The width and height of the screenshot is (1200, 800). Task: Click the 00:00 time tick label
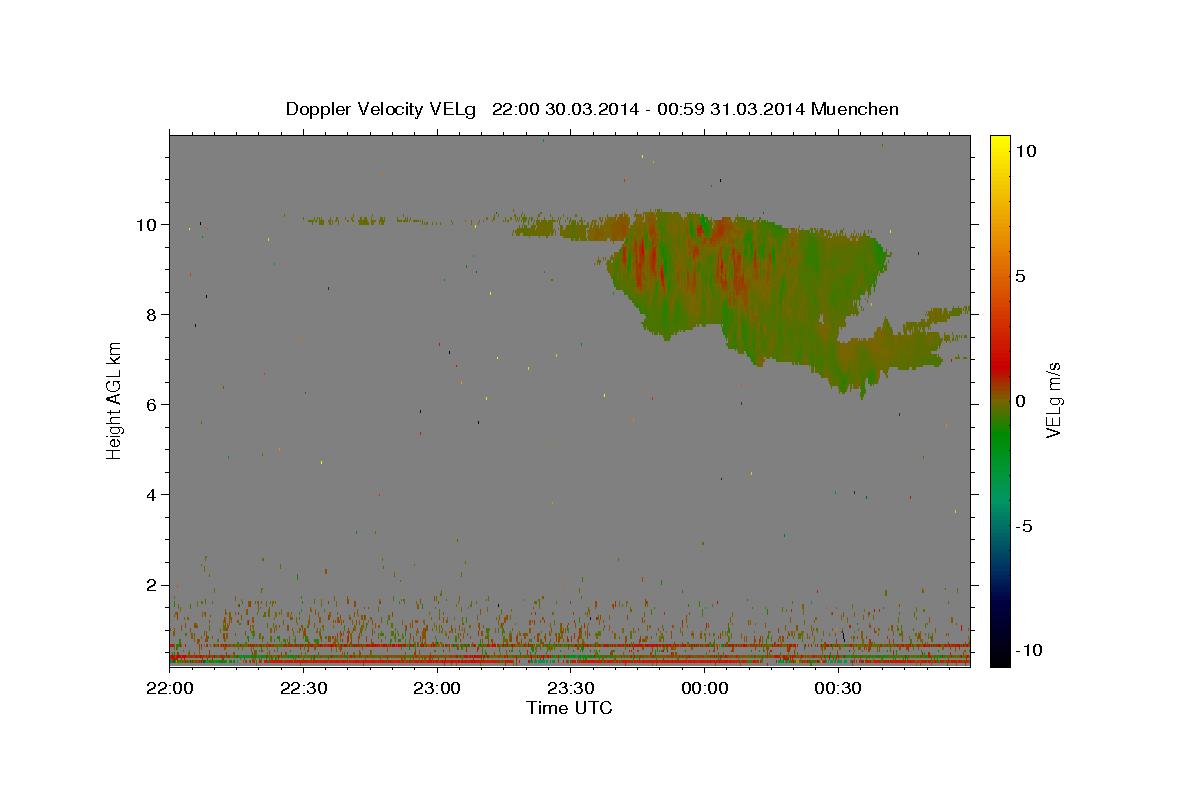(704, 689)
